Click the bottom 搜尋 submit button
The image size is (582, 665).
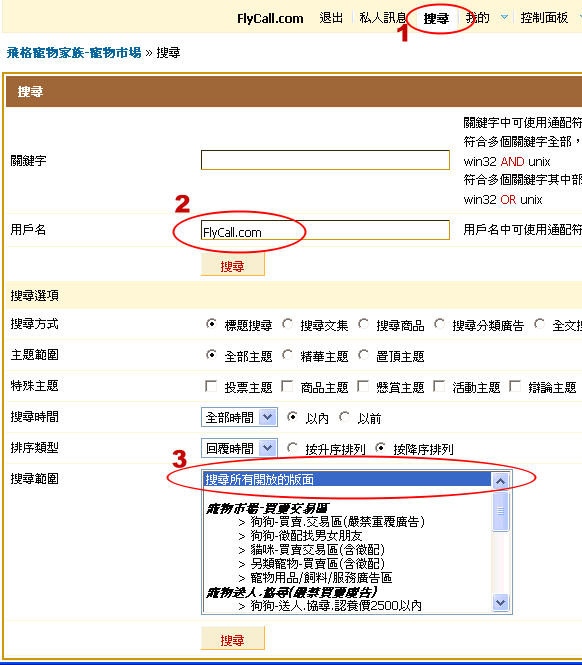tap(232, 639)
